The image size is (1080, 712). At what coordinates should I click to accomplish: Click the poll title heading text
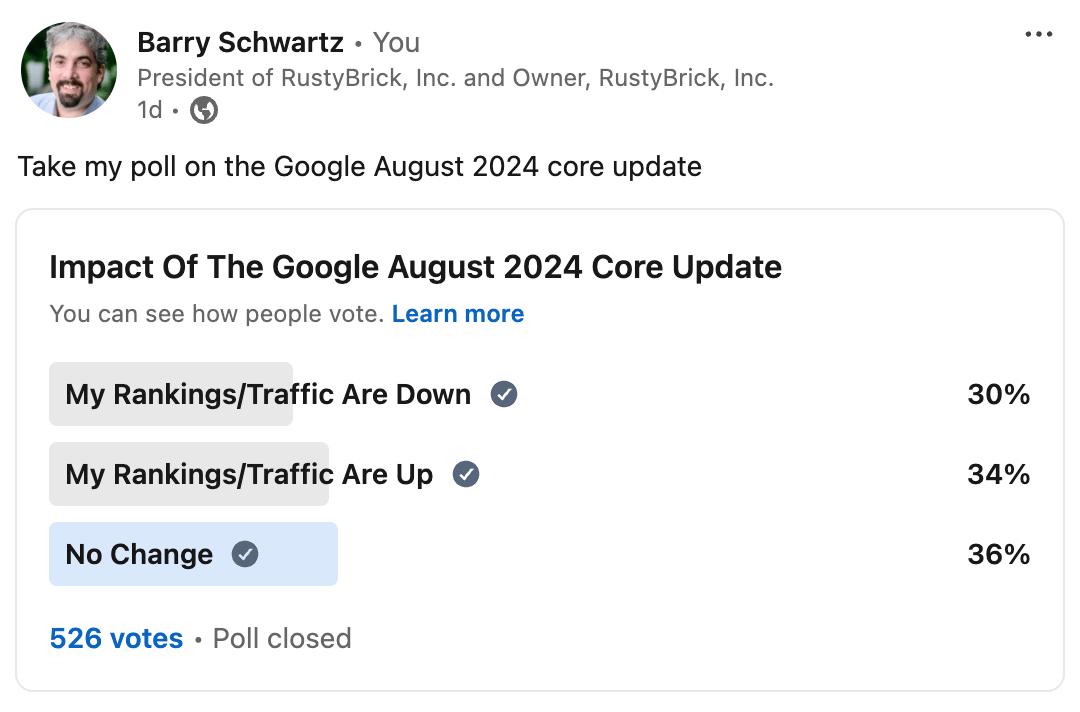(415, 267)
